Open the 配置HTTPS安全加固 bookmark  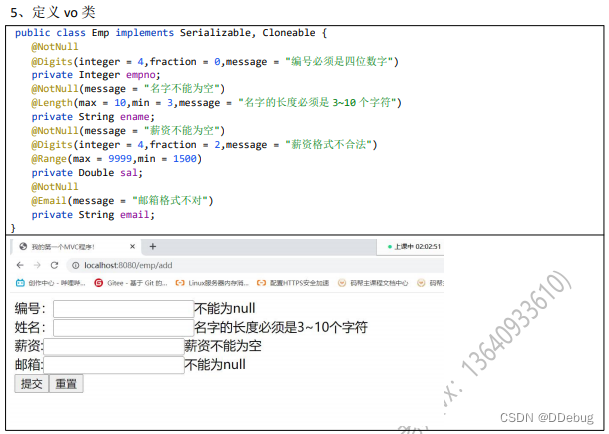coord(293,283)
